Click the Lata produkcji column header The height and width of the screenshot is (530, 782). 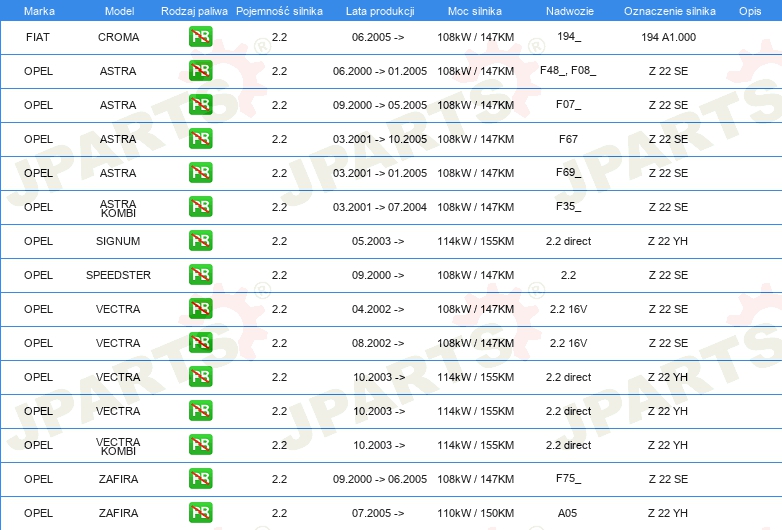(x=380, y=11)
